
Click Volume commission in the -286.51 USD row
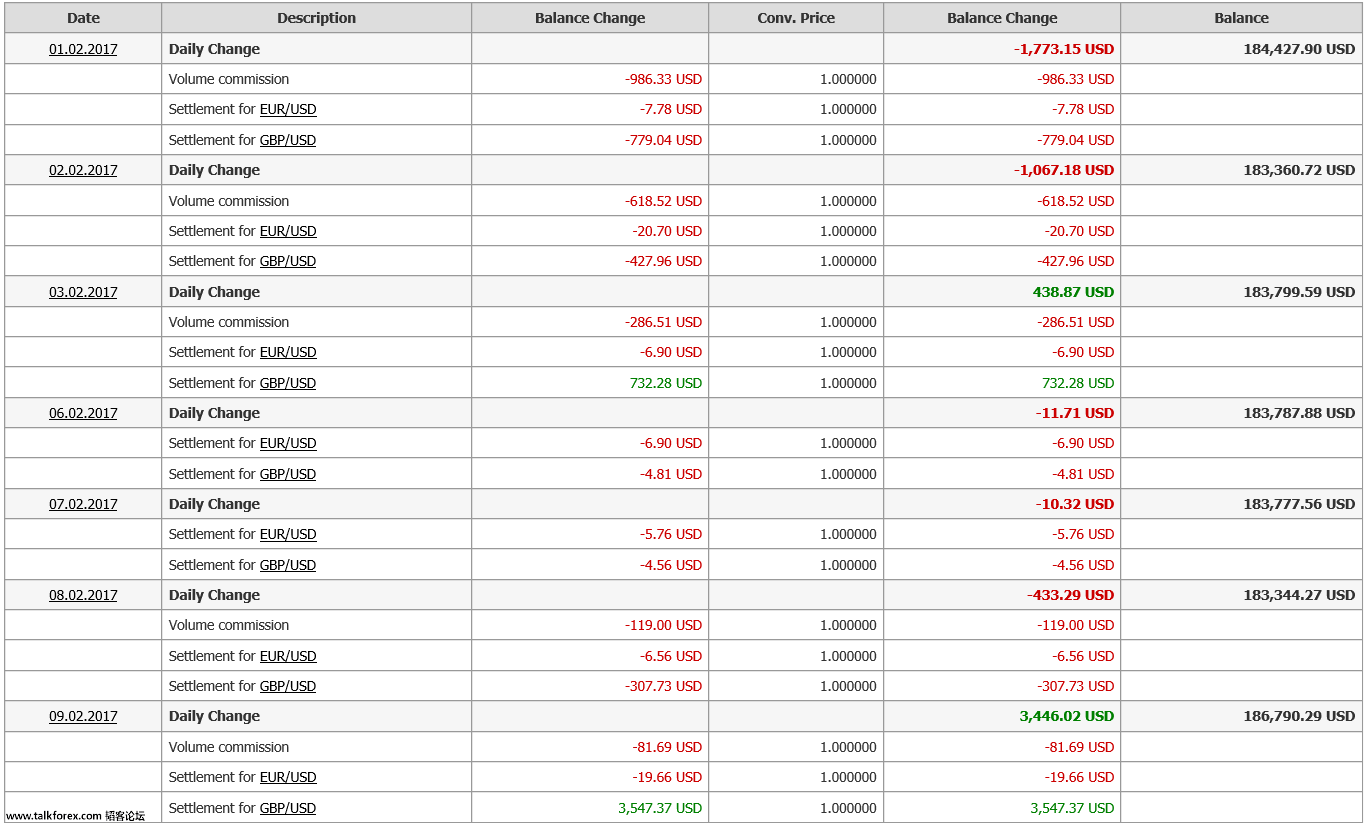pyautogui.click(x=229, y=322)
